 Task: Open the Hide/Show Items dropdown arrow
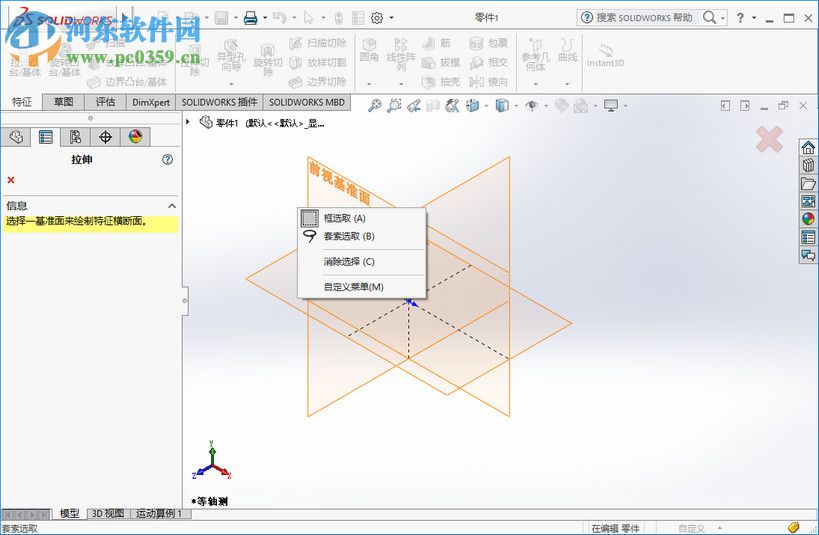(x=546, y=106)
